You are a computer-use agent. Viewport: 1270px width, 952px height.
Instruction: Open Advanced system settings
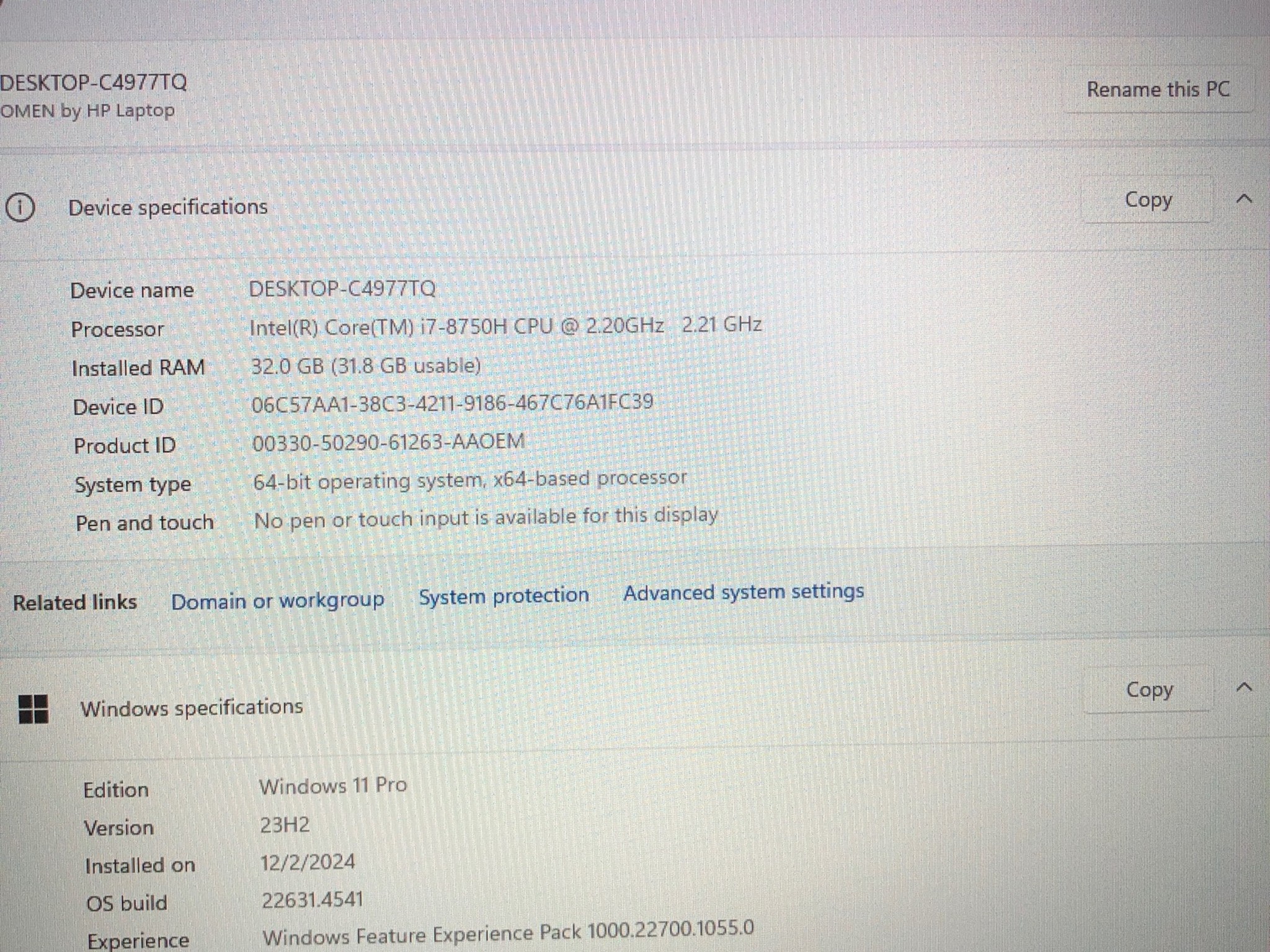click(744, 593)
